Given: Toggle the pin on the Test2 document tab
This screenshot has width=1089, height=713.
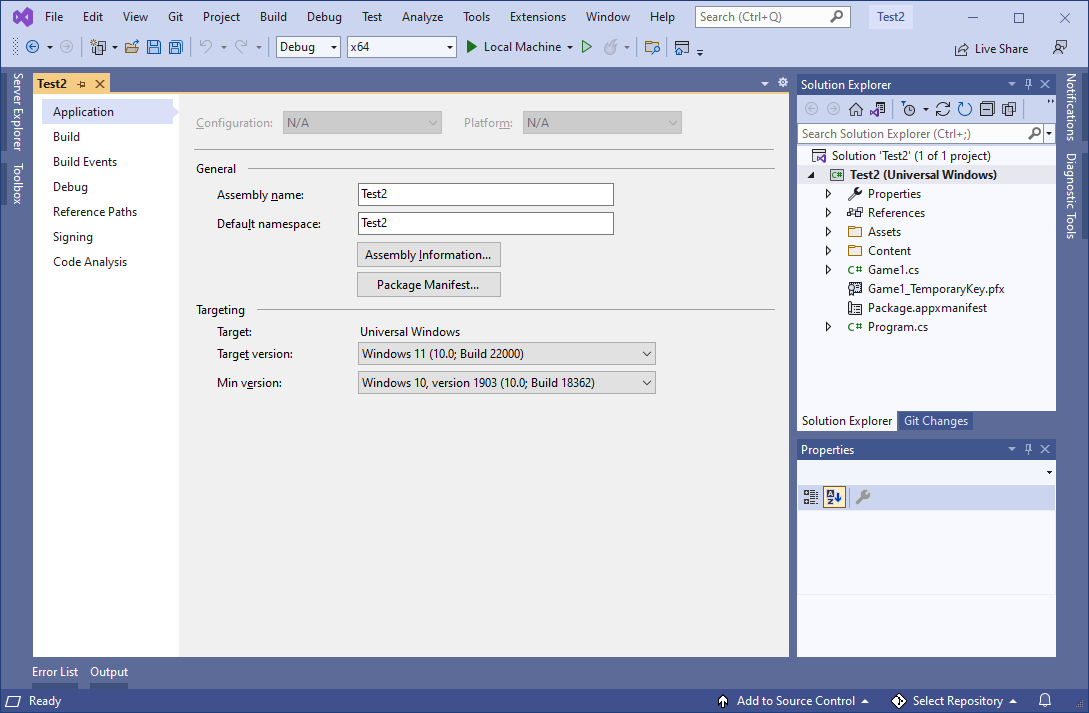Looking at the screenshot, I should click(x=81, y=84).
